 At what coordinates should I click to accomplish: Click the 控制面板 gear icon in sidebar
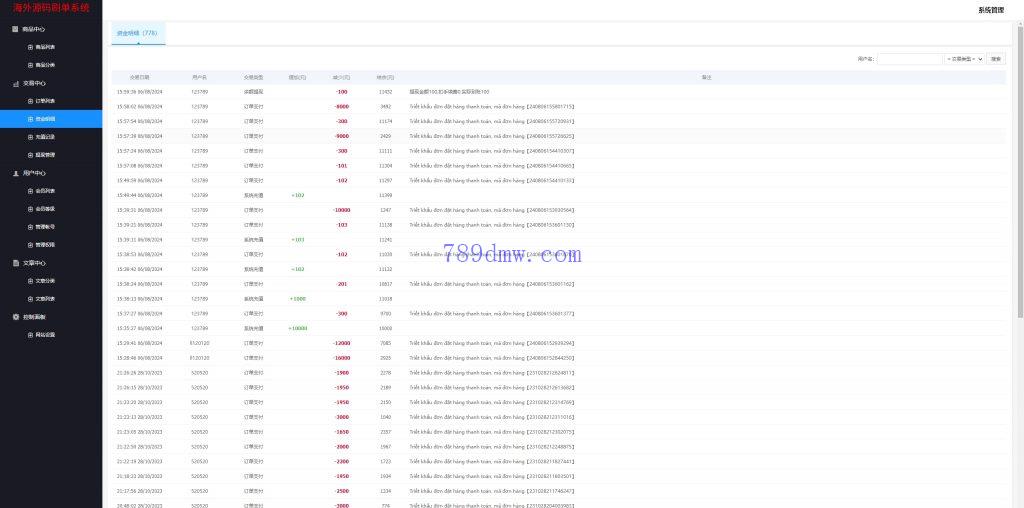(x=15, y=317)
